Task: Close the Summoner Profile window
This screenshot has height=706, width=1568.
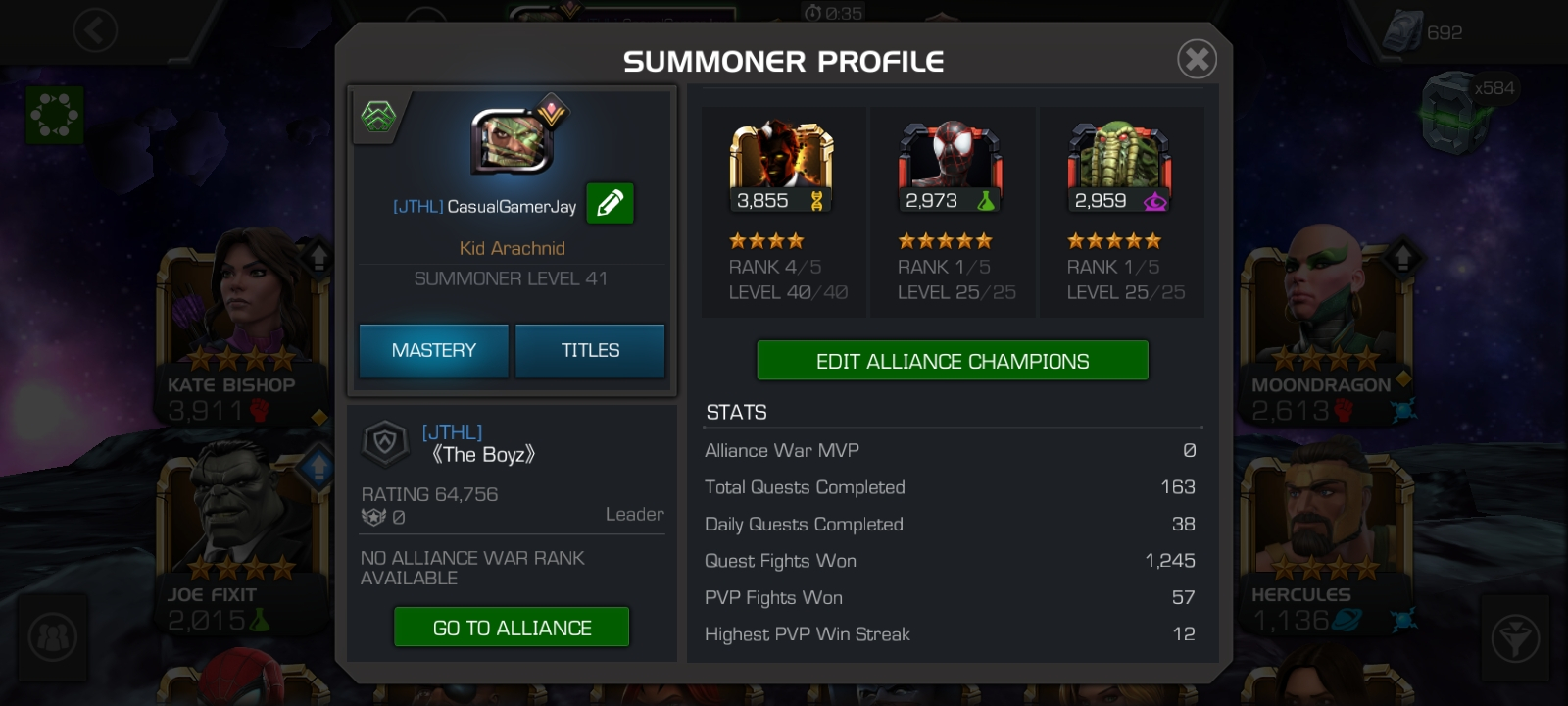Action: click(1197, 60)
